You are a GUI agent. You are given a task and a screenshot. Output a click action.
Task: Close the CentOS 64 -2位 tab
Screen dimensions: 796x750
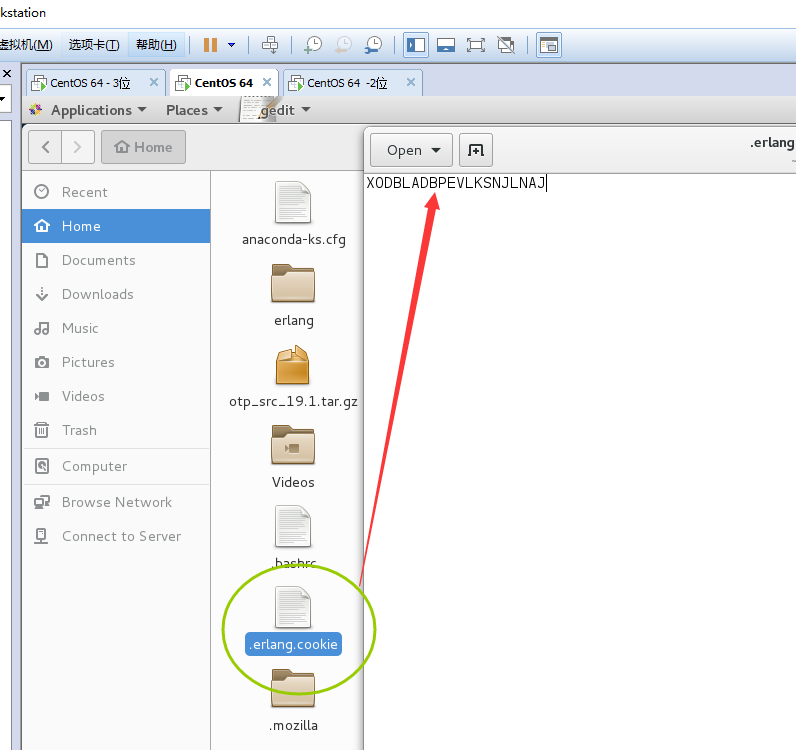411,82
